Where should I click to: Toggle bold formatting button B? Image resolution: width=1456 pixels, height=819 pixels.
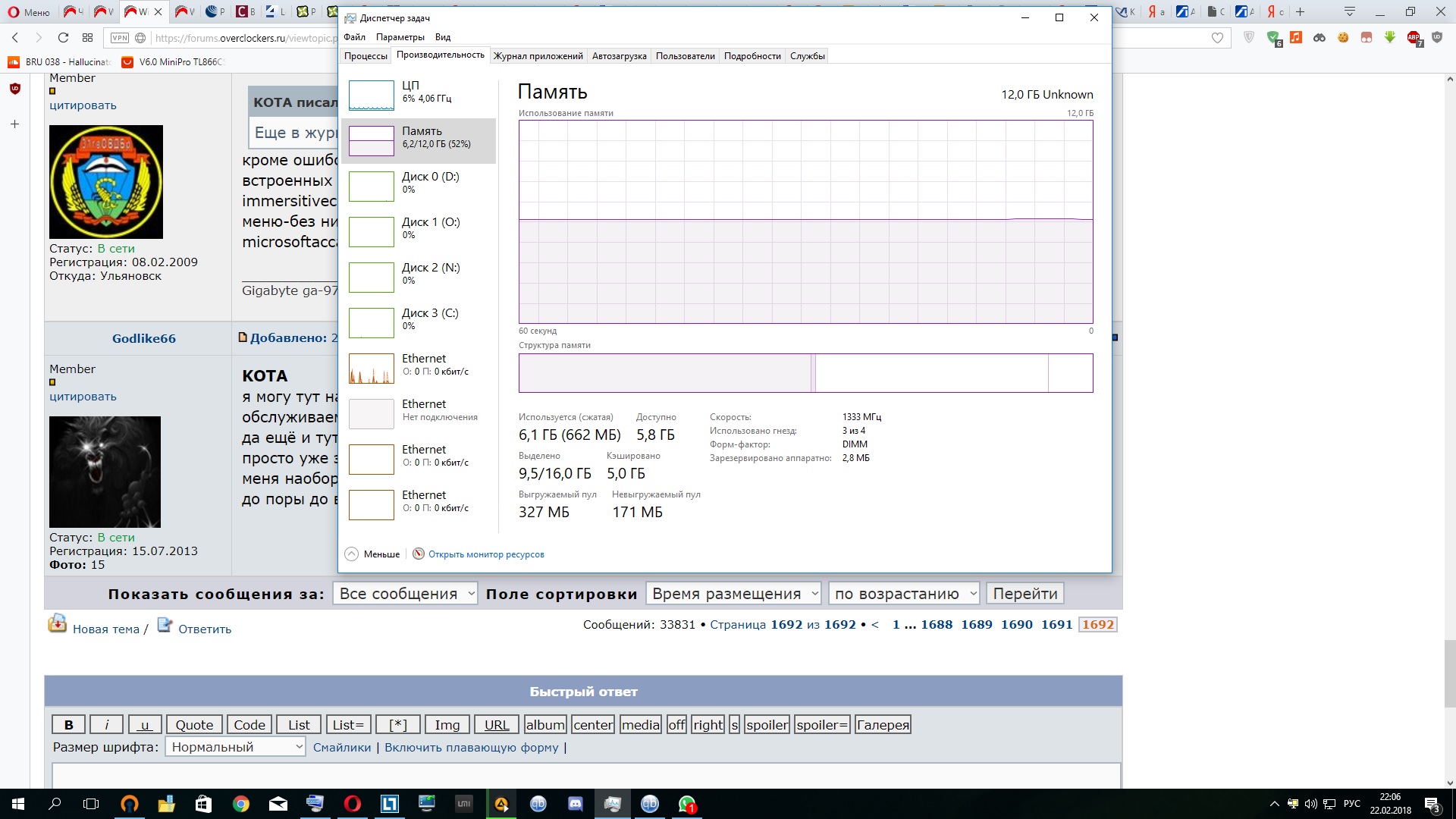click(68, 725)
